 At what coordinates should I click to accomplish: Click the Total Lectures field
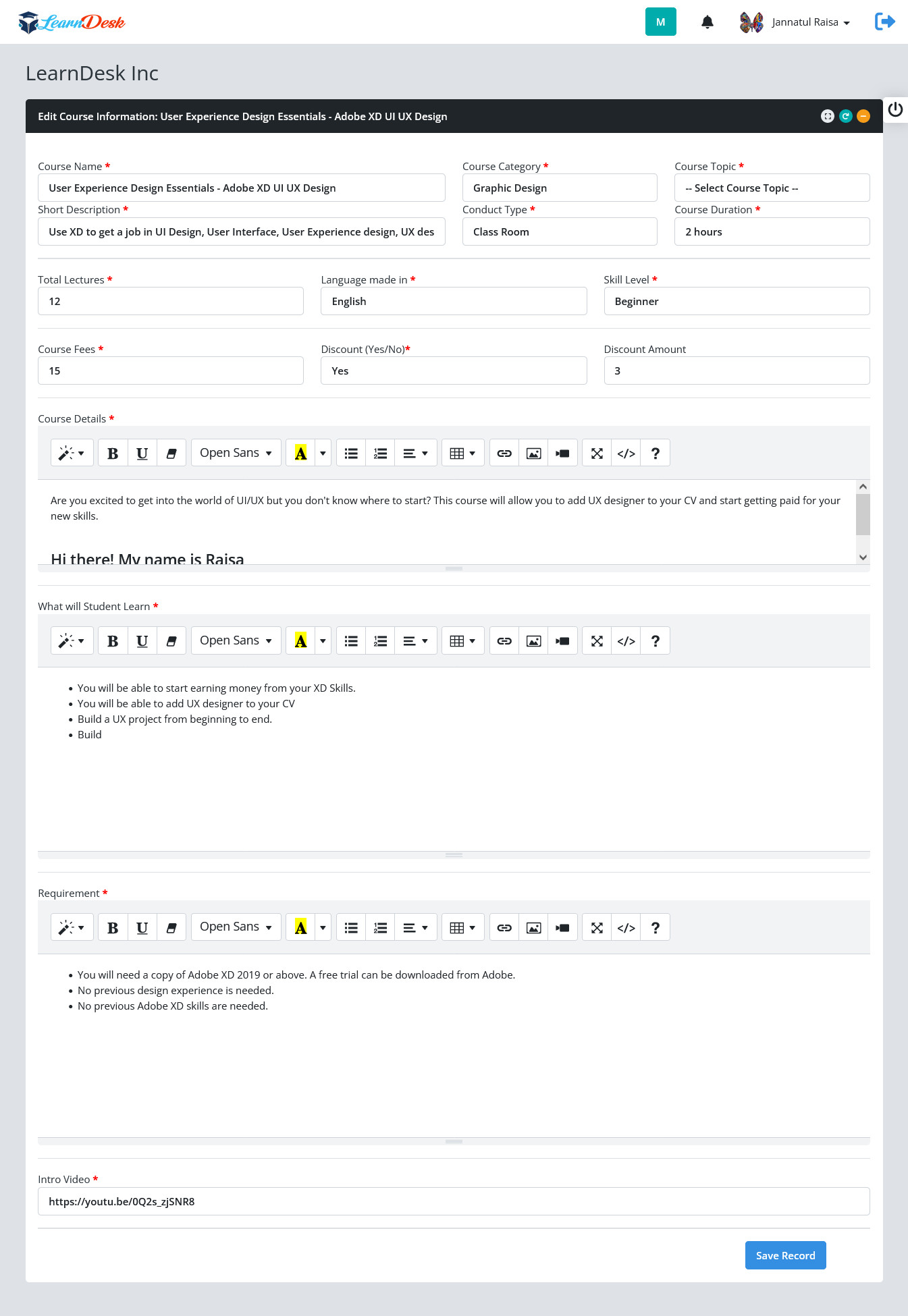point(171,301)
